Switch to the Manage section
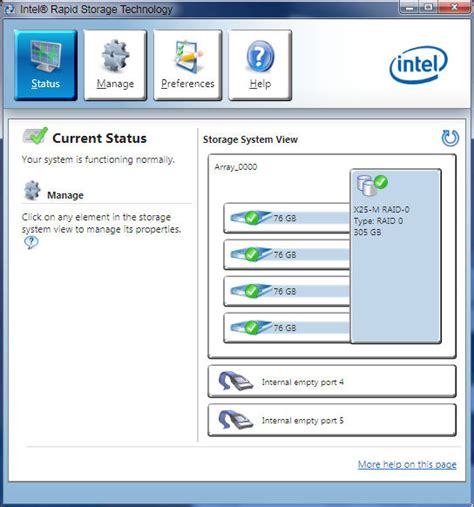This screenshot has height=507, width=474. [x=115, y=65]
